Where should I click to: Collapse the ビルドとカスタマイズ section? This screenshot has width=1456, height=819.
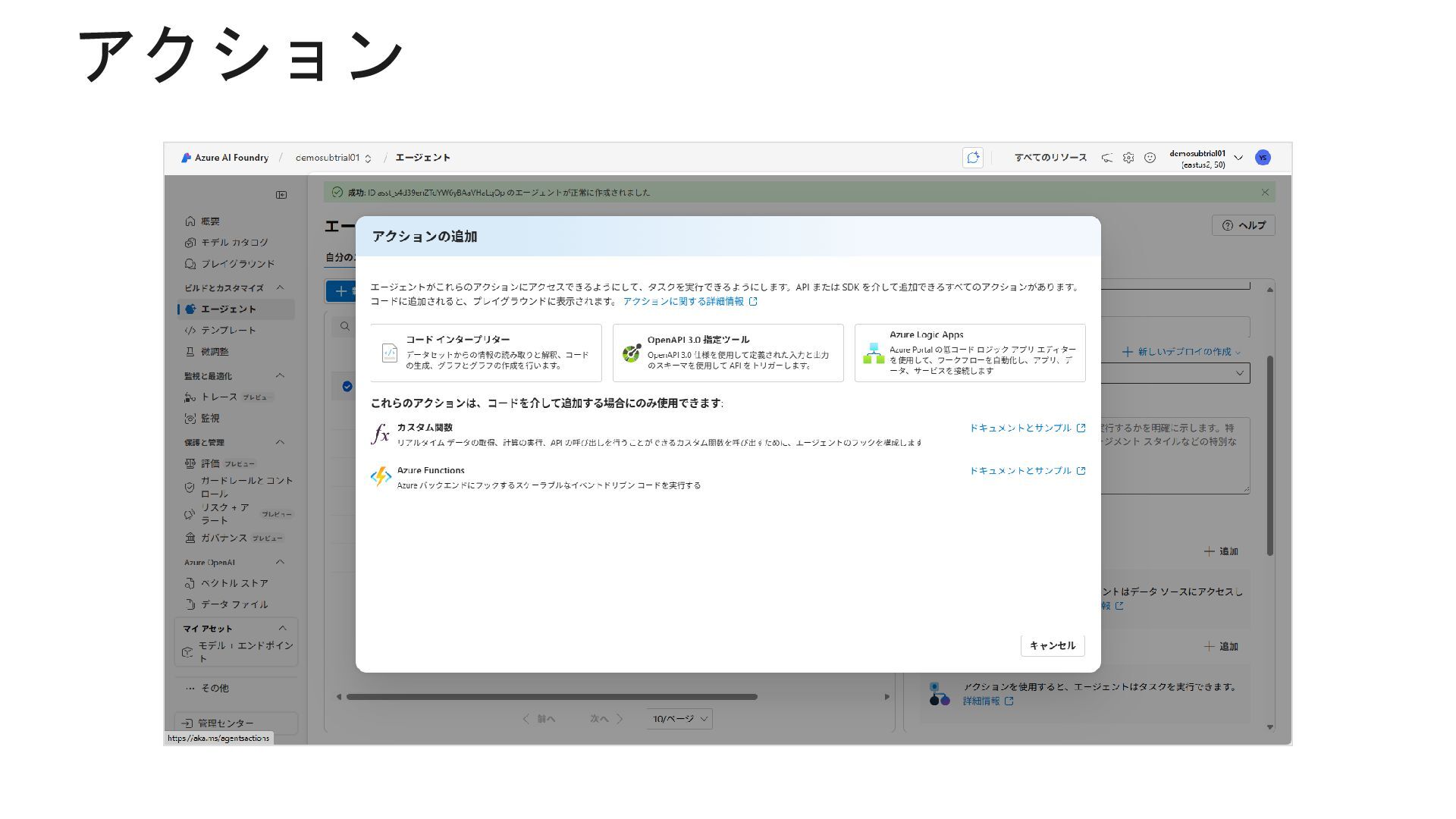click(x=281, y=287)
